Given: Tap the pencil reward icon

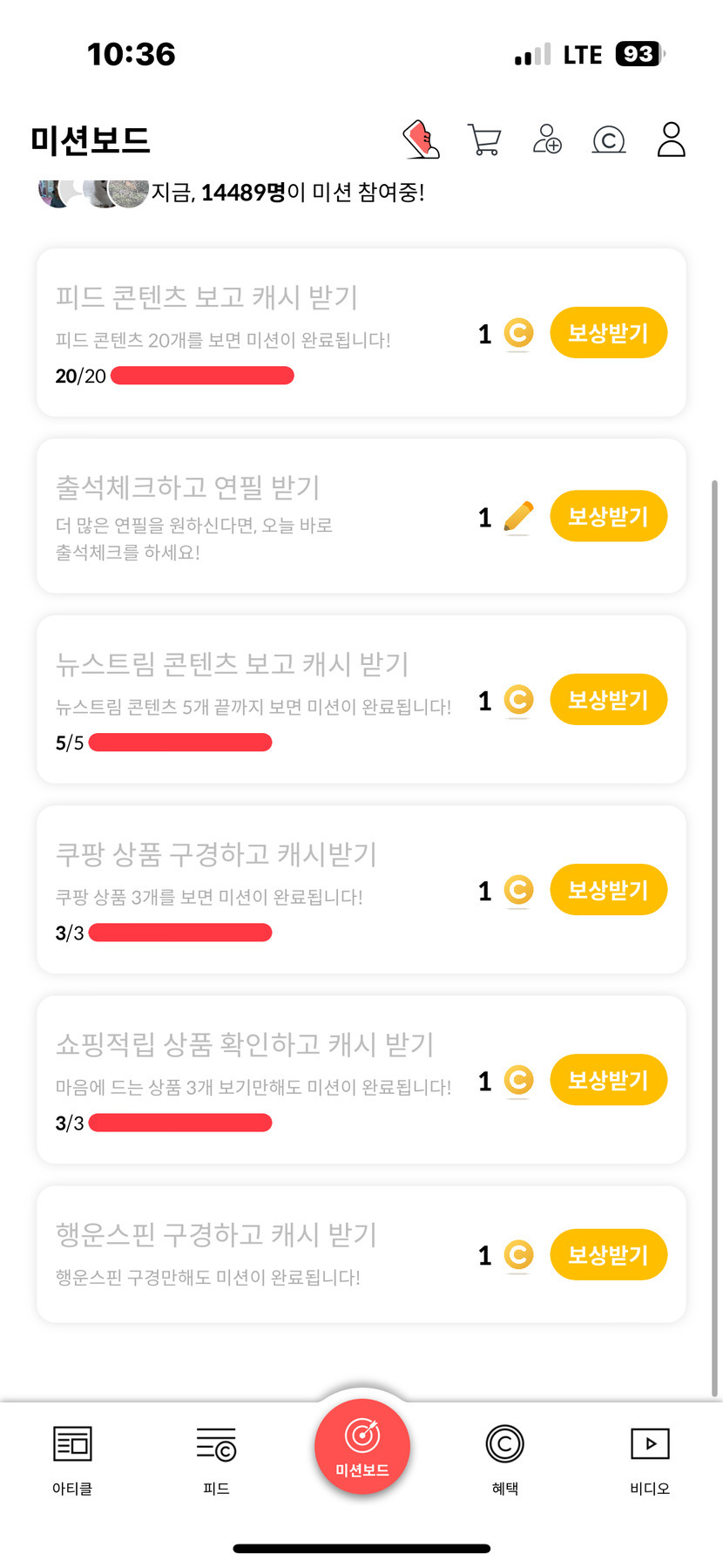Looking at the screenshot, I should [518, 517].
